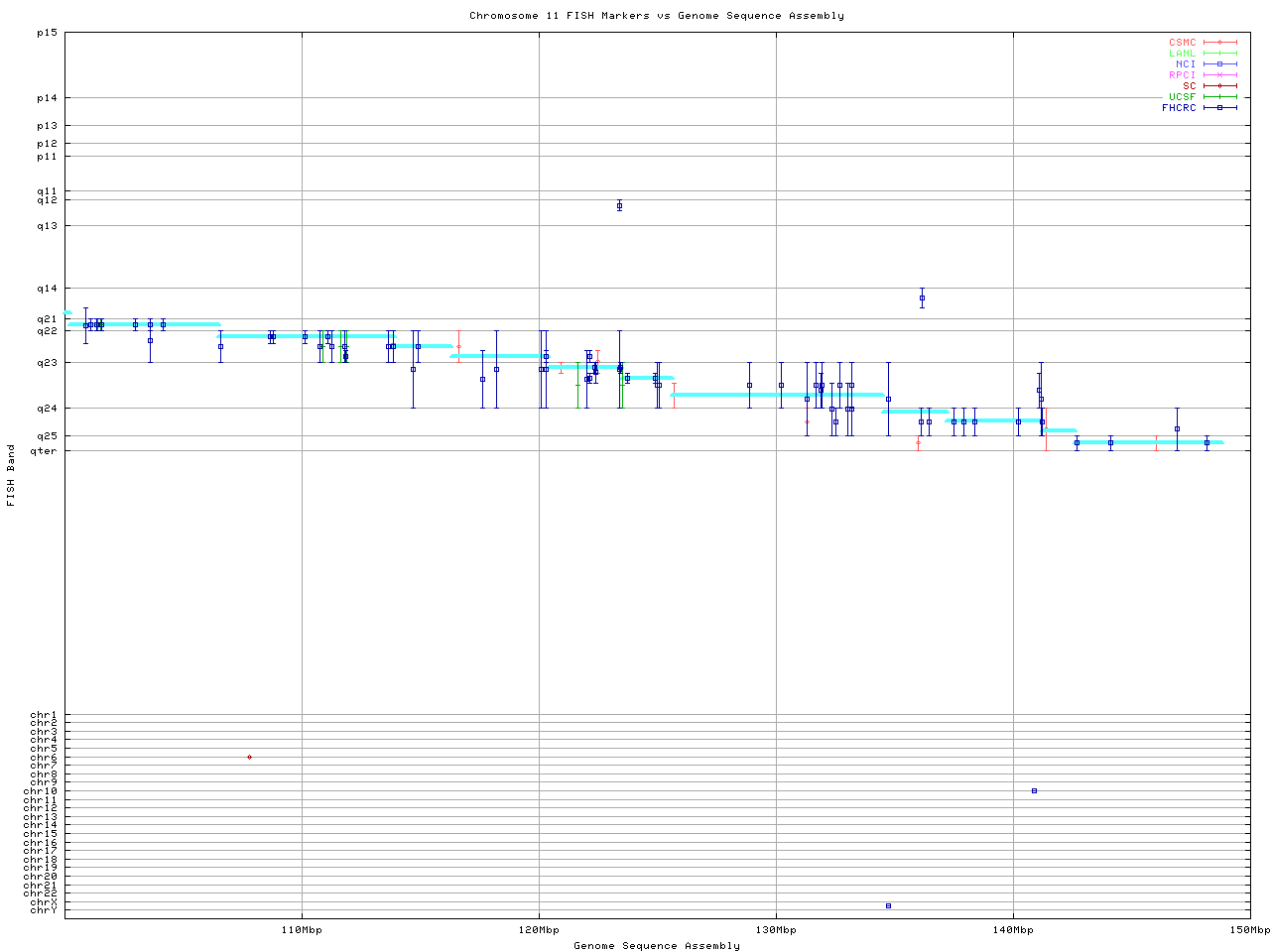
Task: Click the qter y-axis band label
Action: pos(45,451)
